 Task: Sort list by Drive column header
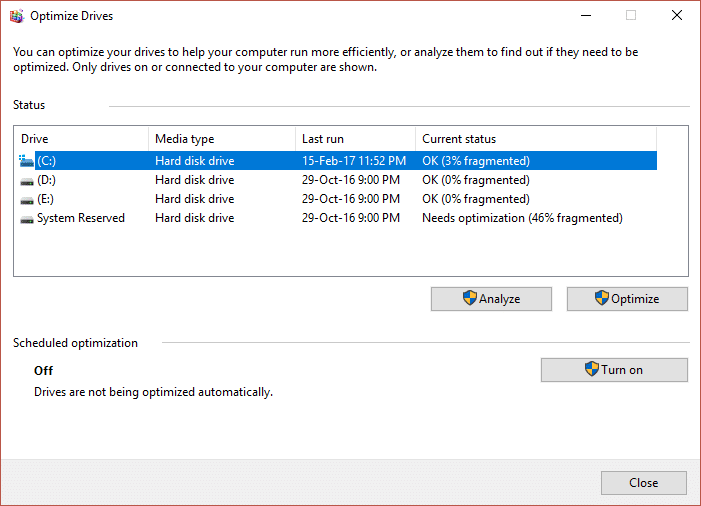[82, 139]
